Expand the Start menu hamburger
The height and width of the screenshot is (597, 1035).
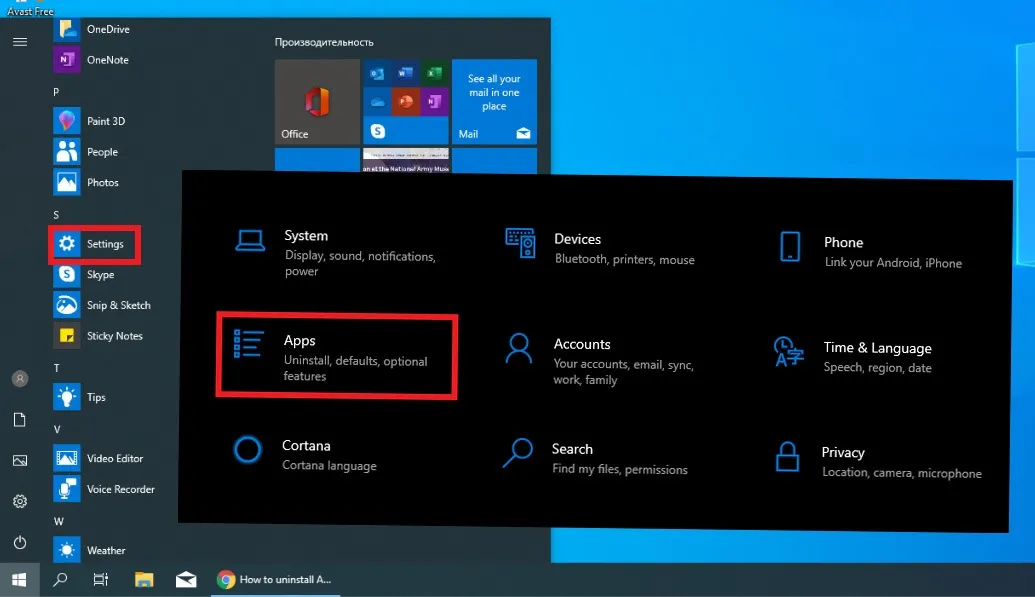pyautogui.click(x=19, y=42)
